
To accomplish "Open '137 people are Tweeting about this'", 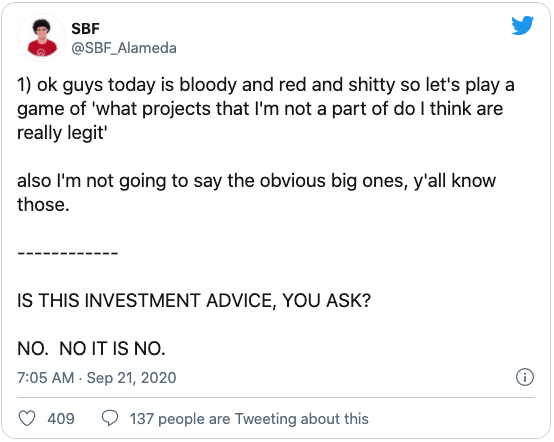I will click(249, 419).
